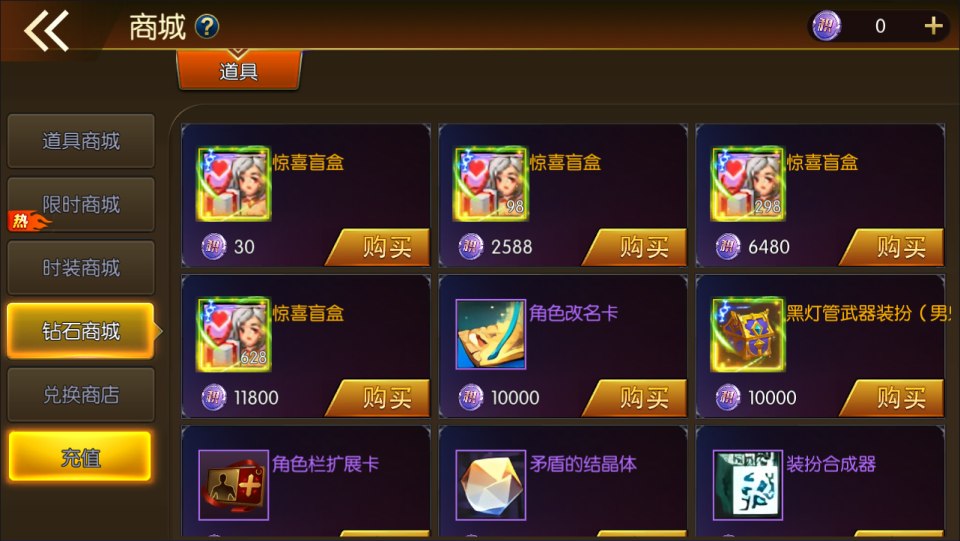Go back using the double-arrow icon

click(x=47, y=31)
